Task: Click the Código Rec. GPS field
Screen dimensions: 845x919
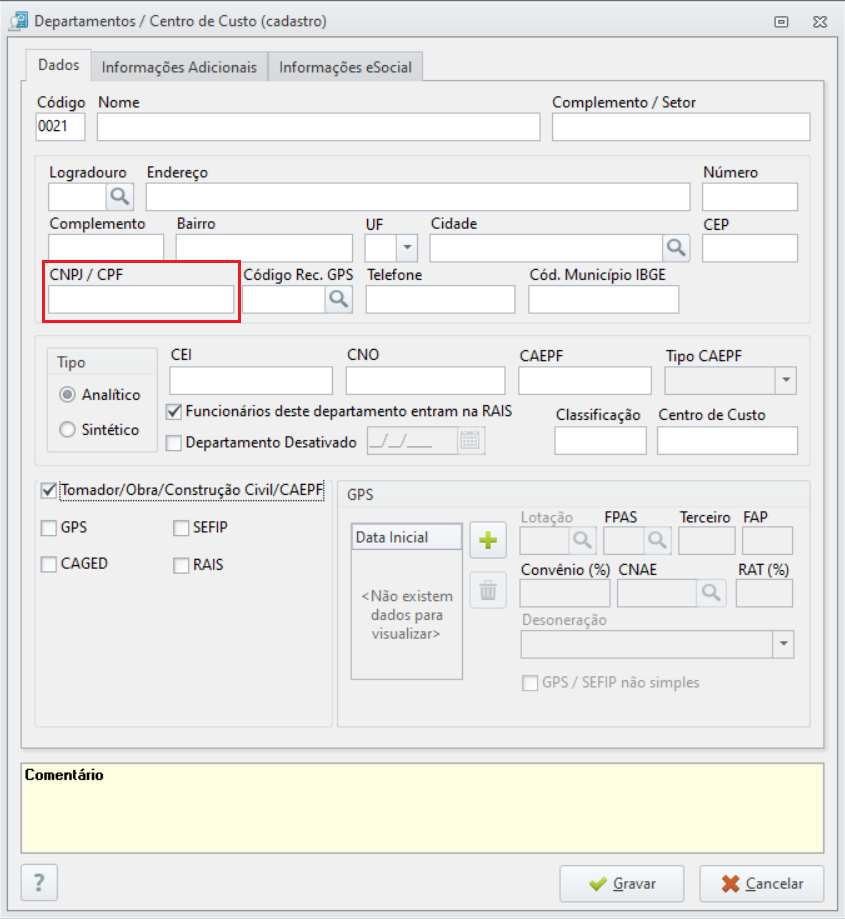Action: pyautogui.click(x=284, y=299)
